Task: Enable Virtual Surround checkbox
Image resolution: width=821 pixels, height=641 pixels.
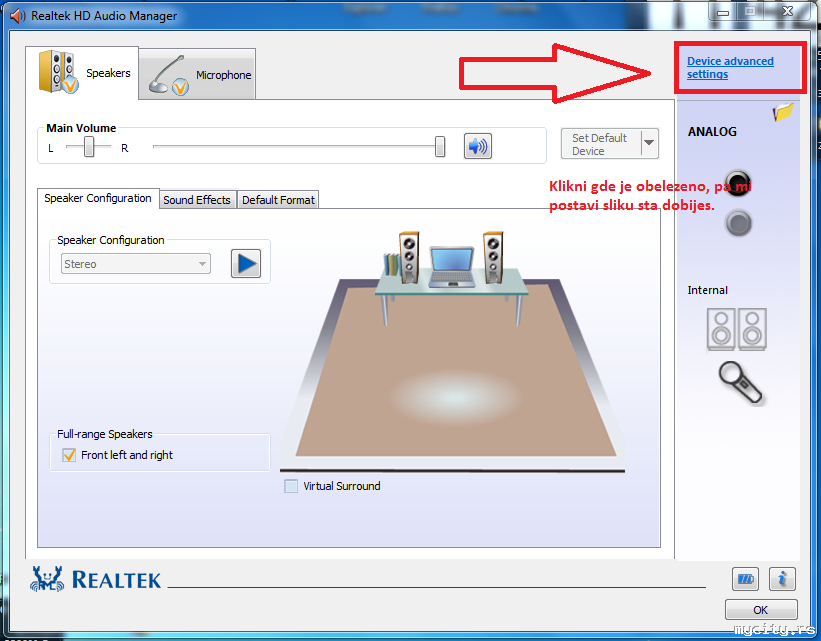Action: (x=291, y=486)
